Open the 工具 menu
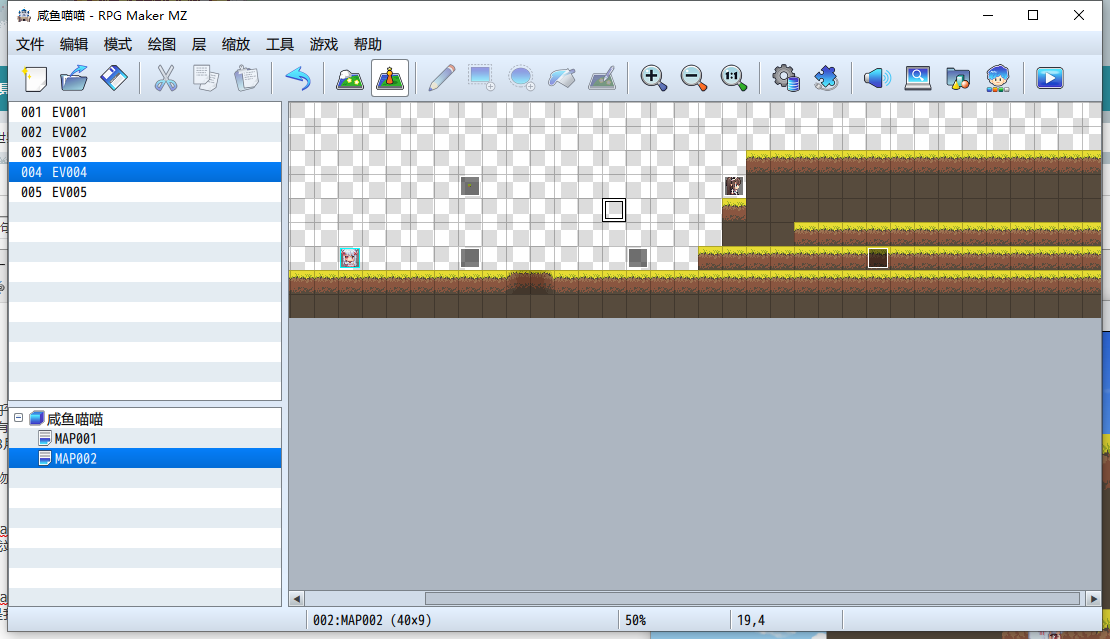 280,45
